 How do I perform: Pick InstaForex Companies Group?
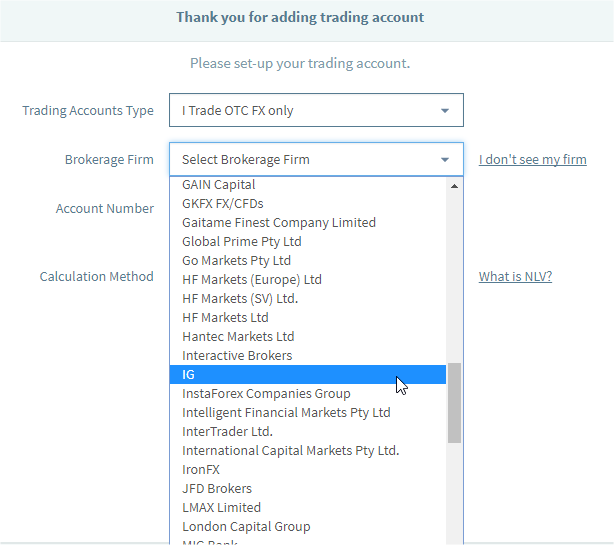[266, 394]
